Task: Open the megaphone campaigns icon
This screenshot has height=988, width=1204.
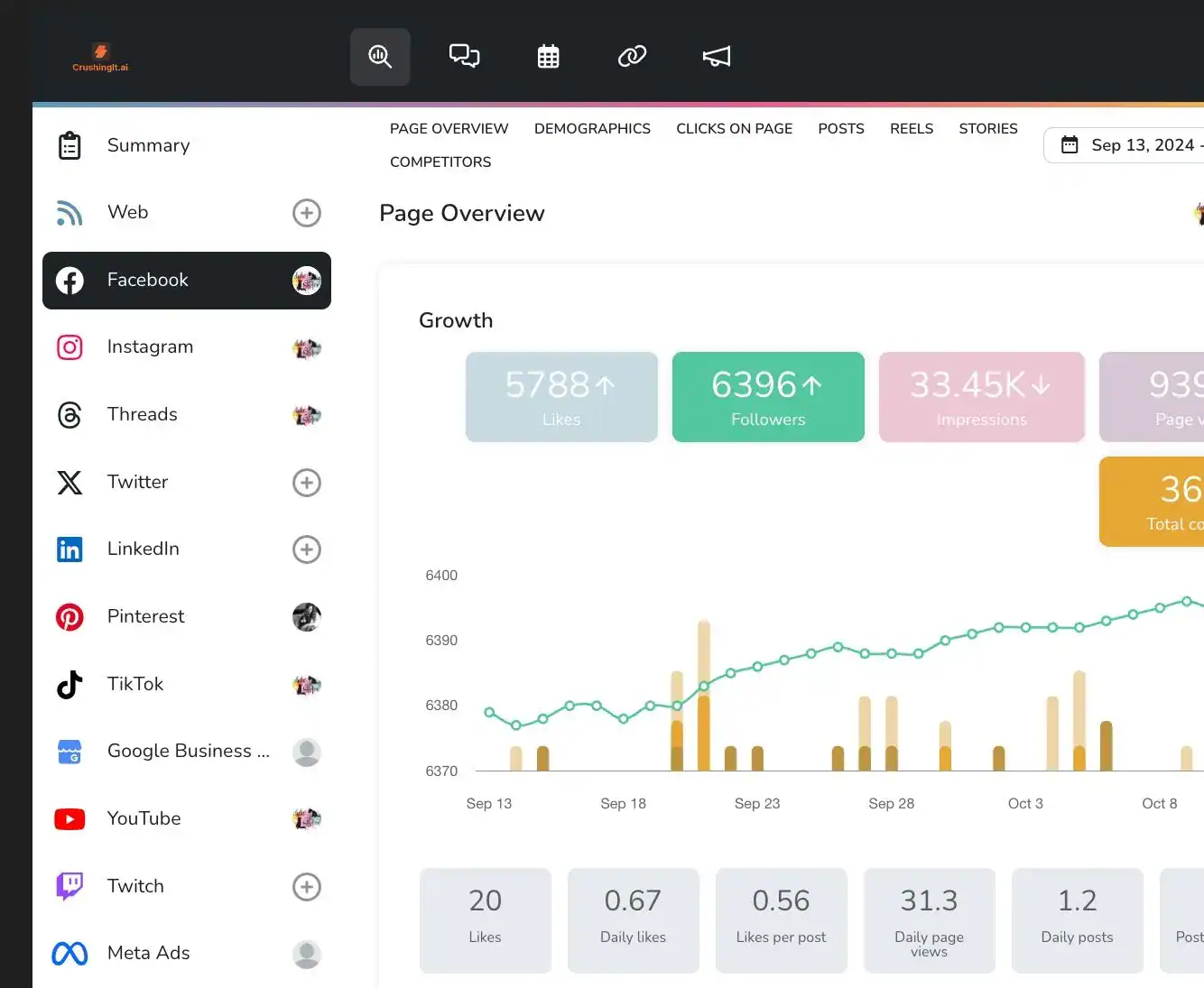Action: [x=717, y=57]
